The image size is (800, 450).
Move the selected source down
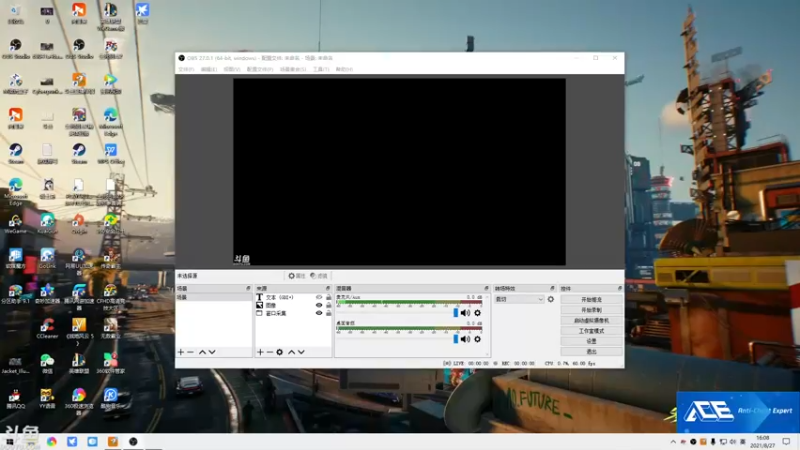click(301, 352)
